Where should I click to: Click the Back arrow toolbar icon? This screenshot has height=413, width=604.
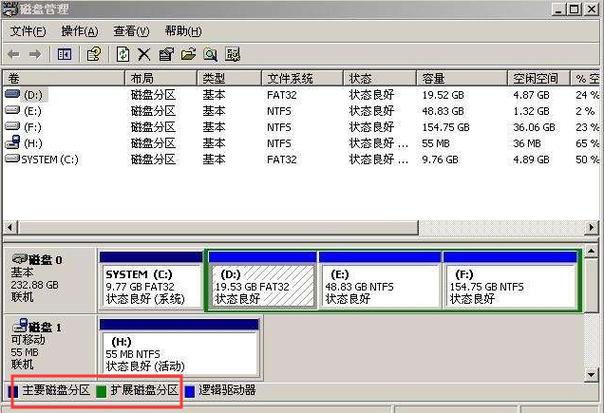pos(14,55)
